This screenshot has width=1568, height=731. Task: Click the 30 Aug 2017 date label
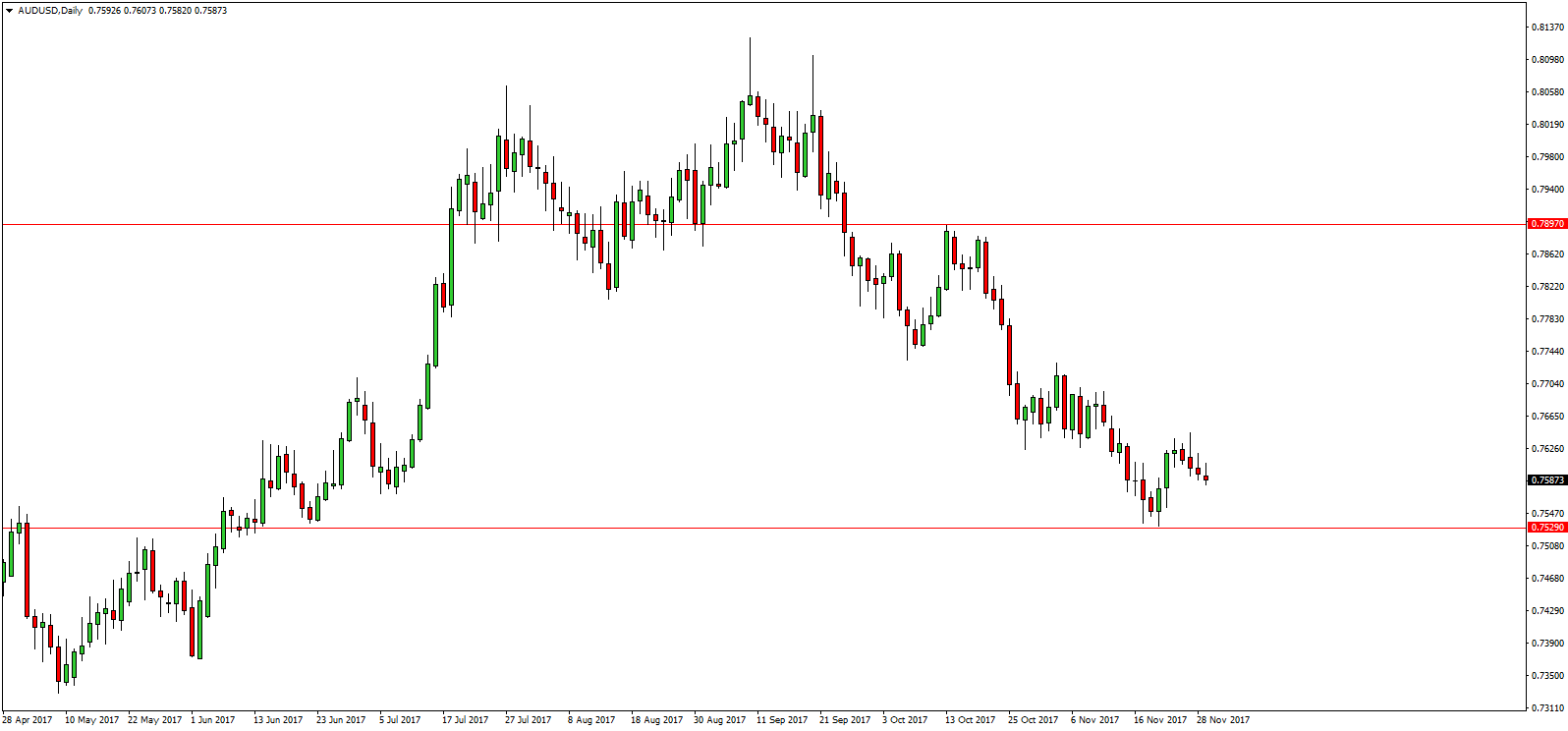click(720, 720)
